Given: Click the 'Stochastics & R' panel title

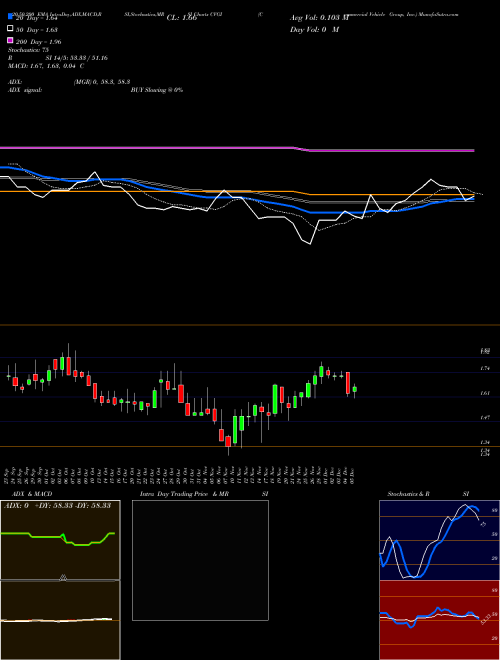Looking at the screenshot, I should coord(408,494).
